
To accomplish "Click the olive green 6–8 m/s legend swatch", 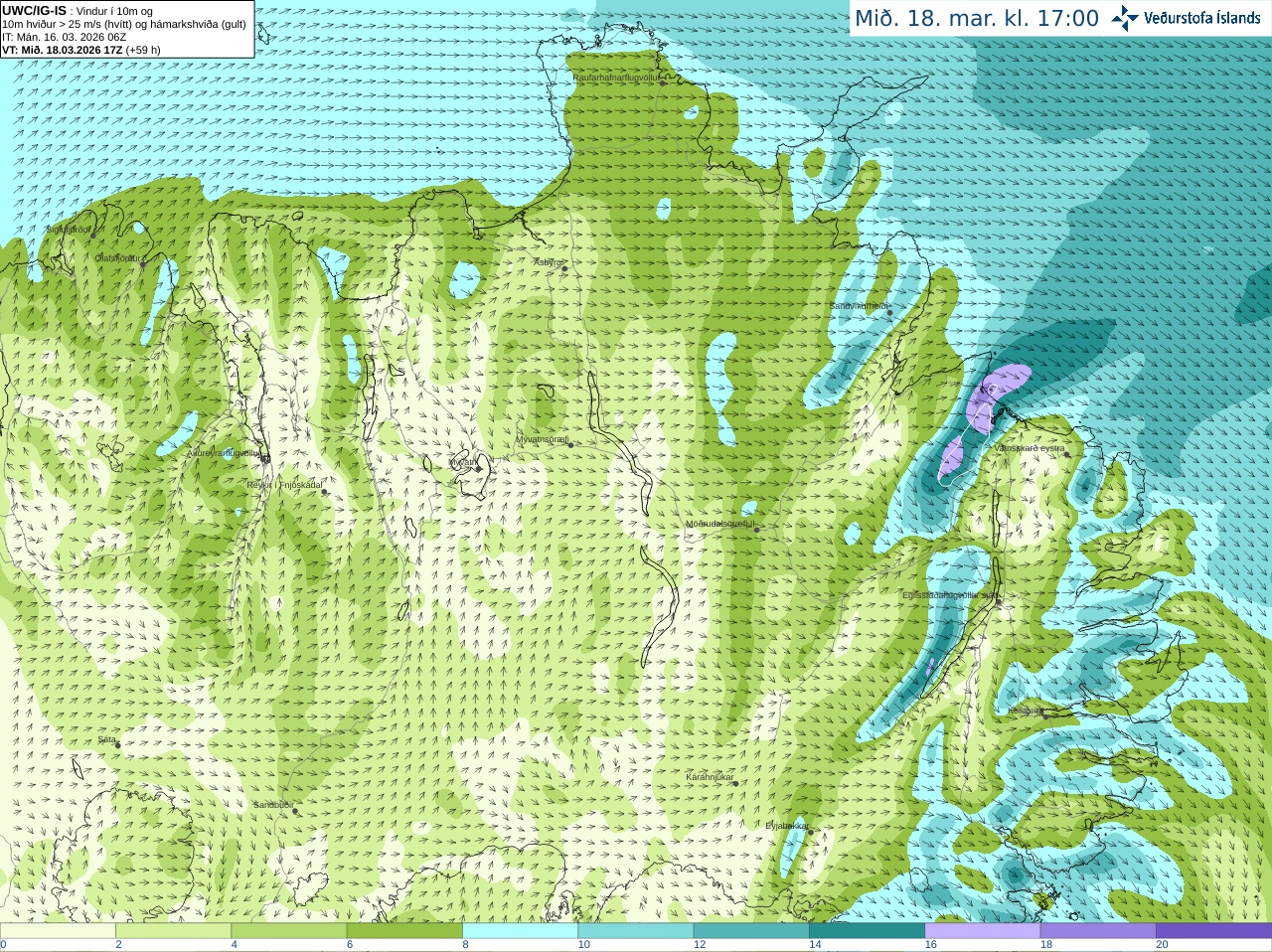I will 404,931.
